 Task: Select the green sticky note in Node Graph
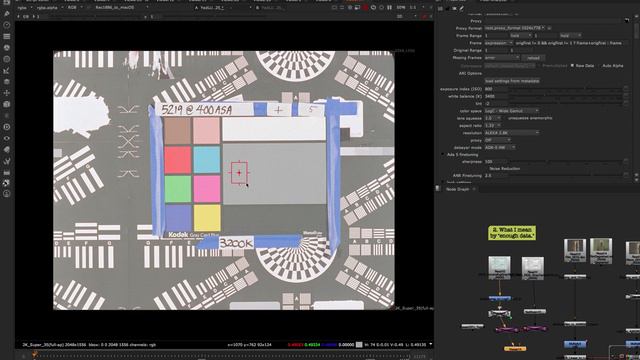click(x=512, y=233)
